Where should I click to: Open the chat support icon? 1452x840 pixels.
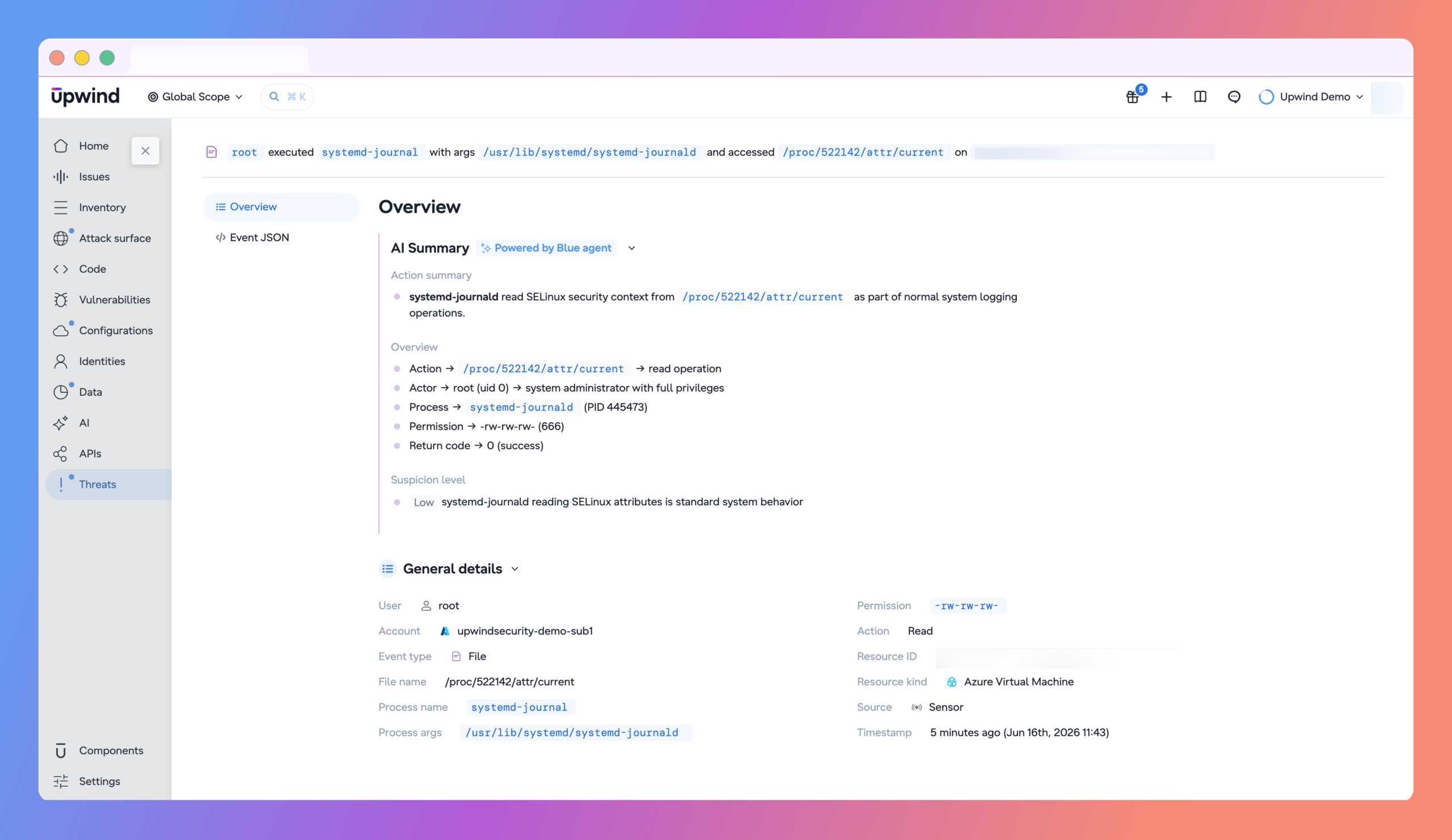(x=1234, y=97)
